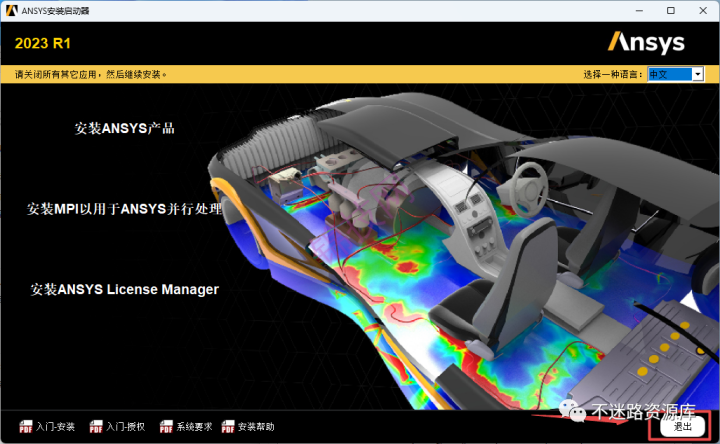Screen dimensions: 720x444
Task: Open the 安装帮助 text link
Action: click(256, 427)
